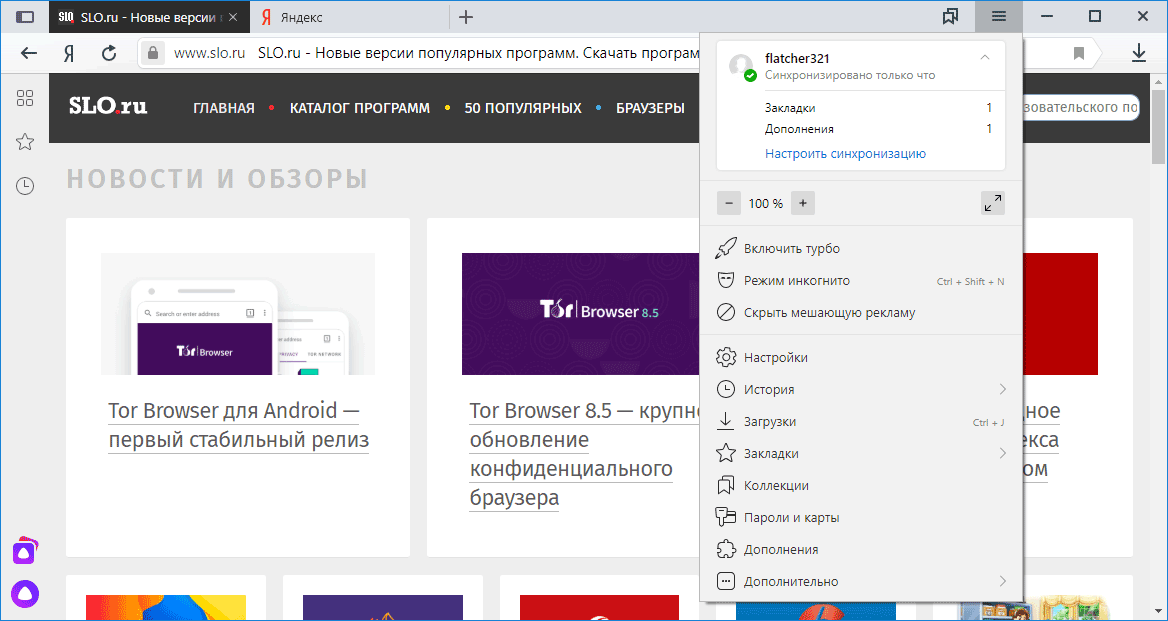Screen dimensions: 1168x621
Task: Click the Yandex 'Я' home icon
Action: (69, 53)
